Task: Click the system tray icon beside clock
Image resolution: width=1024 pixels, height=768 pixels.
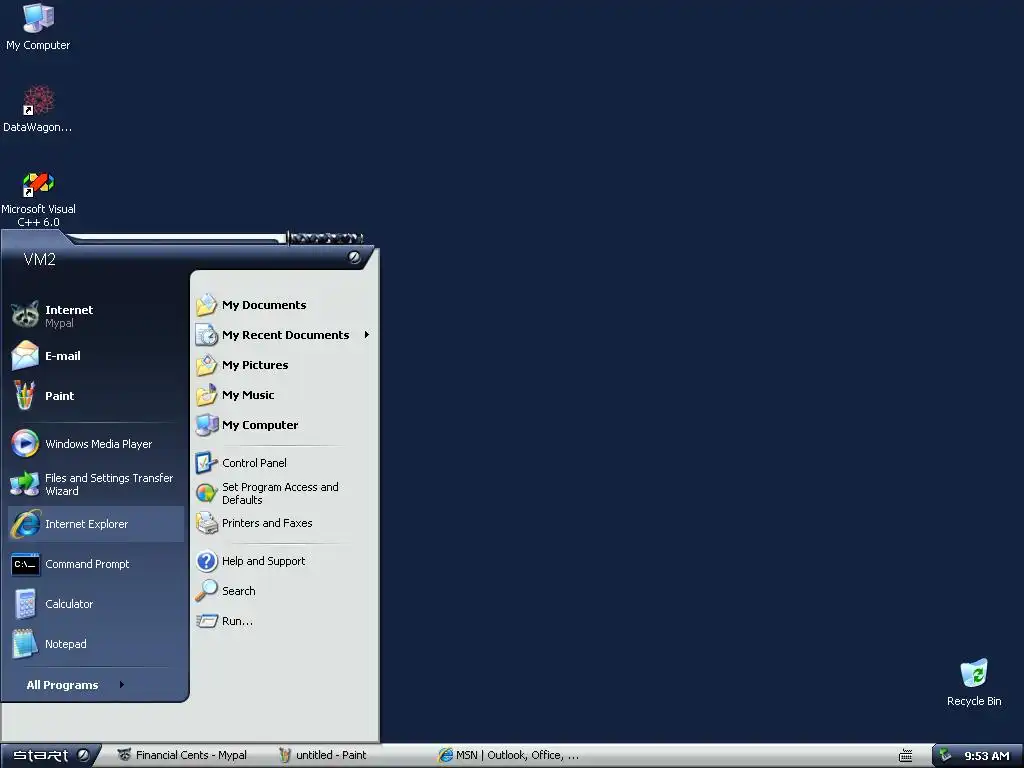Action: 945,756
